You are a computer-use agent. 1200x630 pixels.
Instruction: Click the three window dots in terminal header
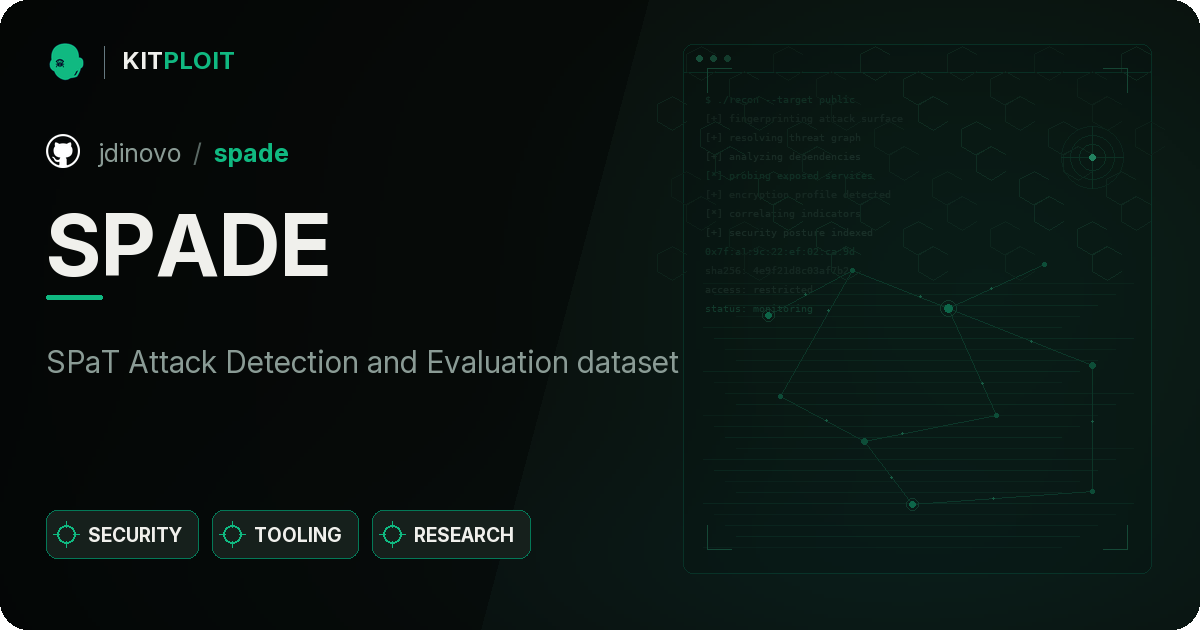click(x=713, y=59)
